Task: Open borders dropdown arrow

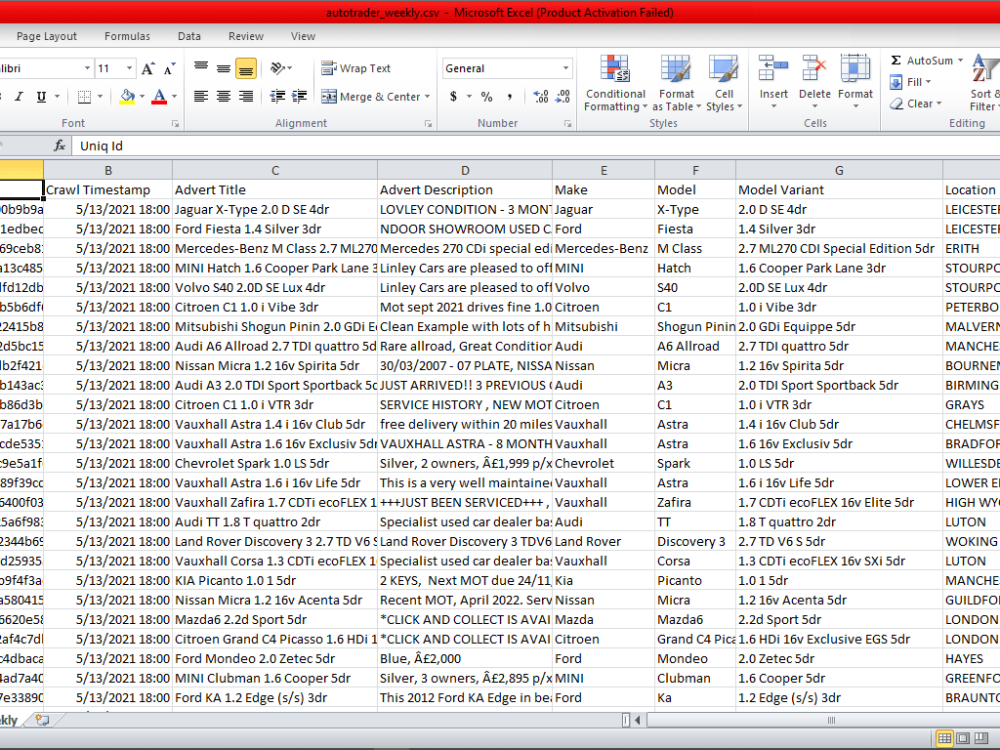Action: coord(100,96)
